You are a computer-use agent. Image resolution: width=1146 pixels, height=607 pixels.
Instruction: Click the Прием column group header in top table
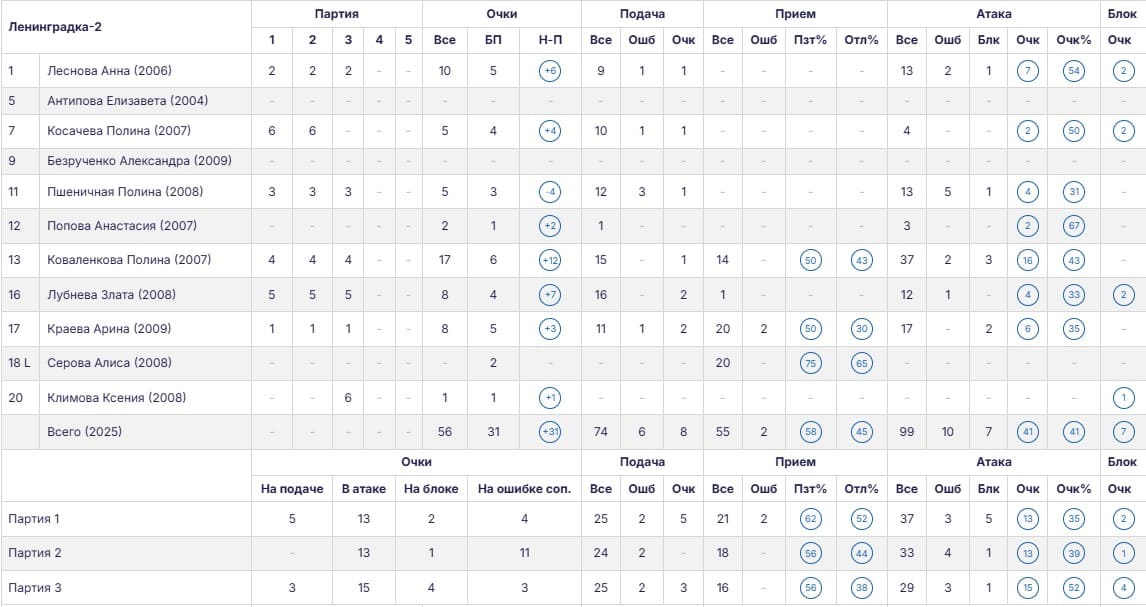[x=795, y=14]
